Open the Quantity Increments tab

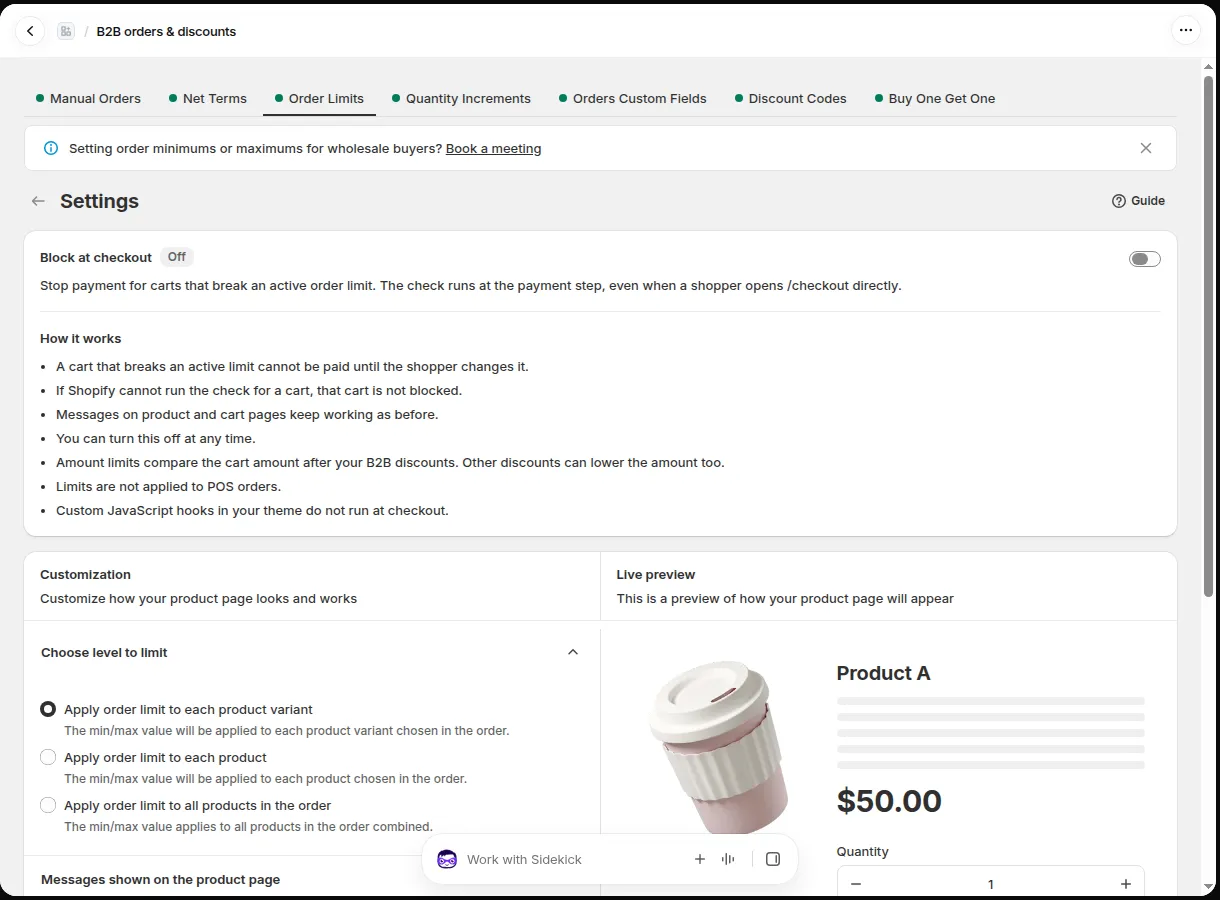point(461,98)
